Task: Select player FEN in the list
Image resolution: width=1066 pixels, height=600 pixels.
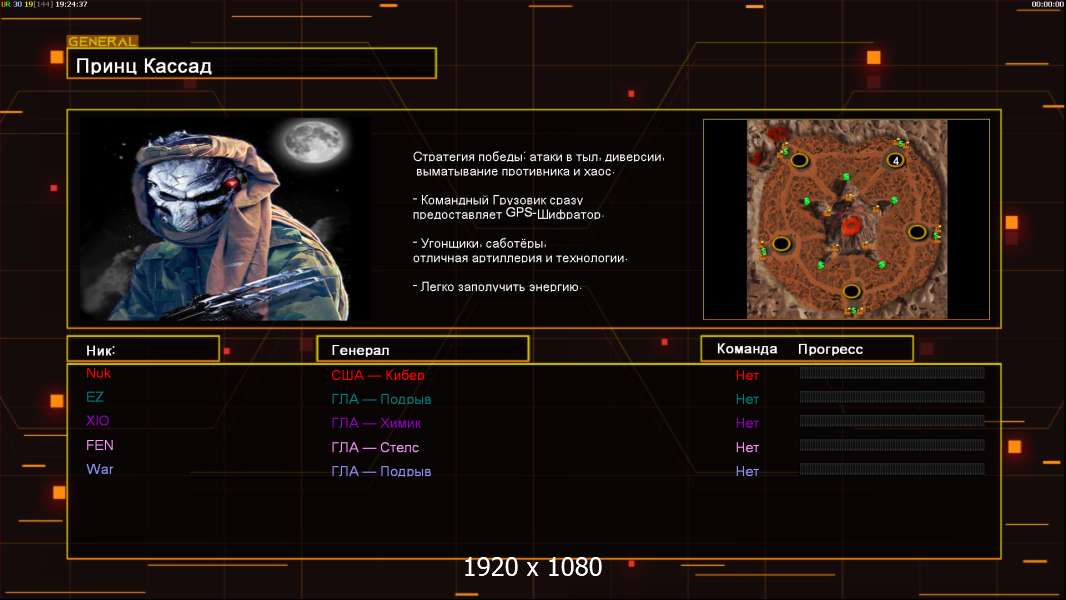Action: (99, 445)
